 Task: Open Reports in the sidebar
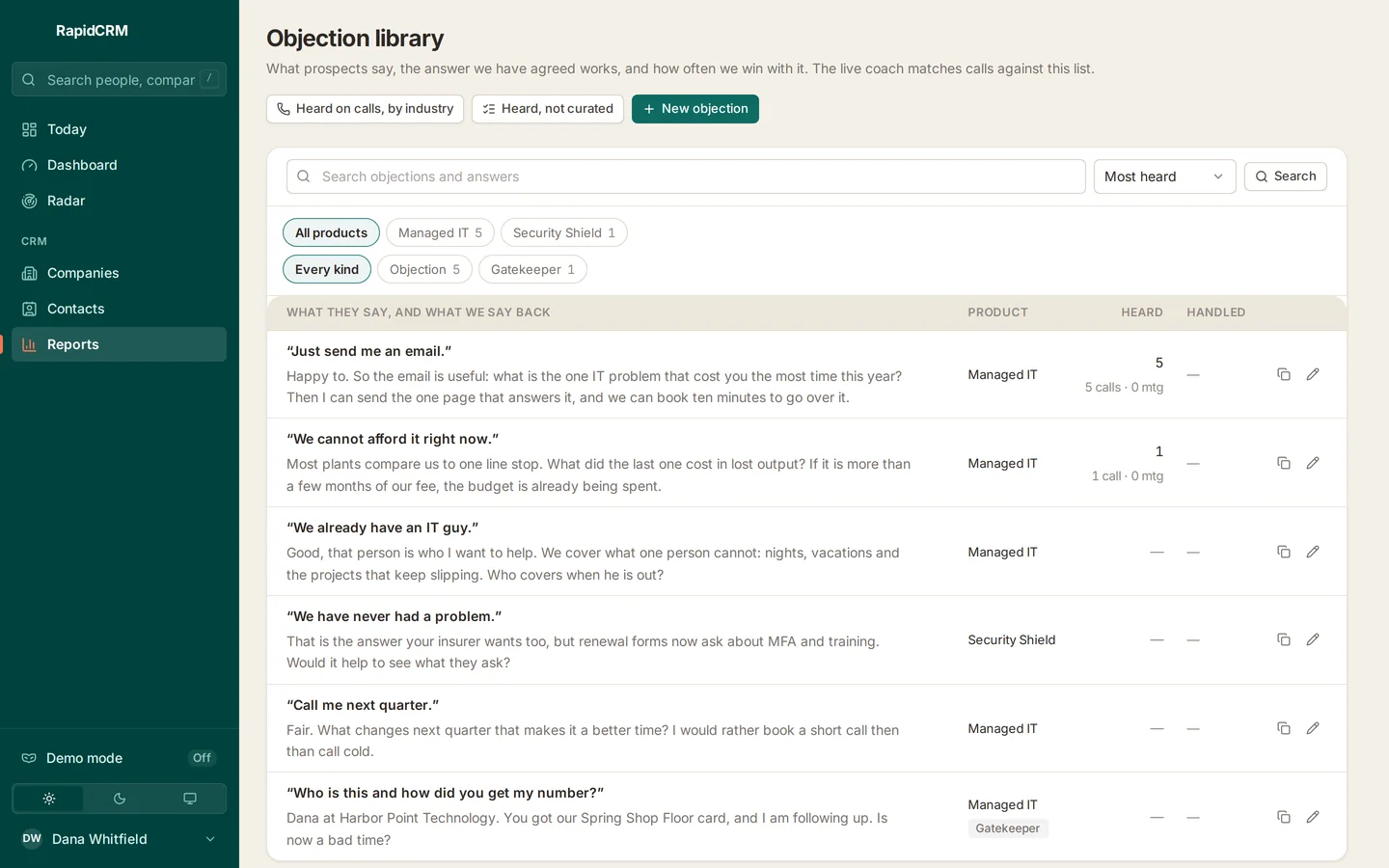120,344
